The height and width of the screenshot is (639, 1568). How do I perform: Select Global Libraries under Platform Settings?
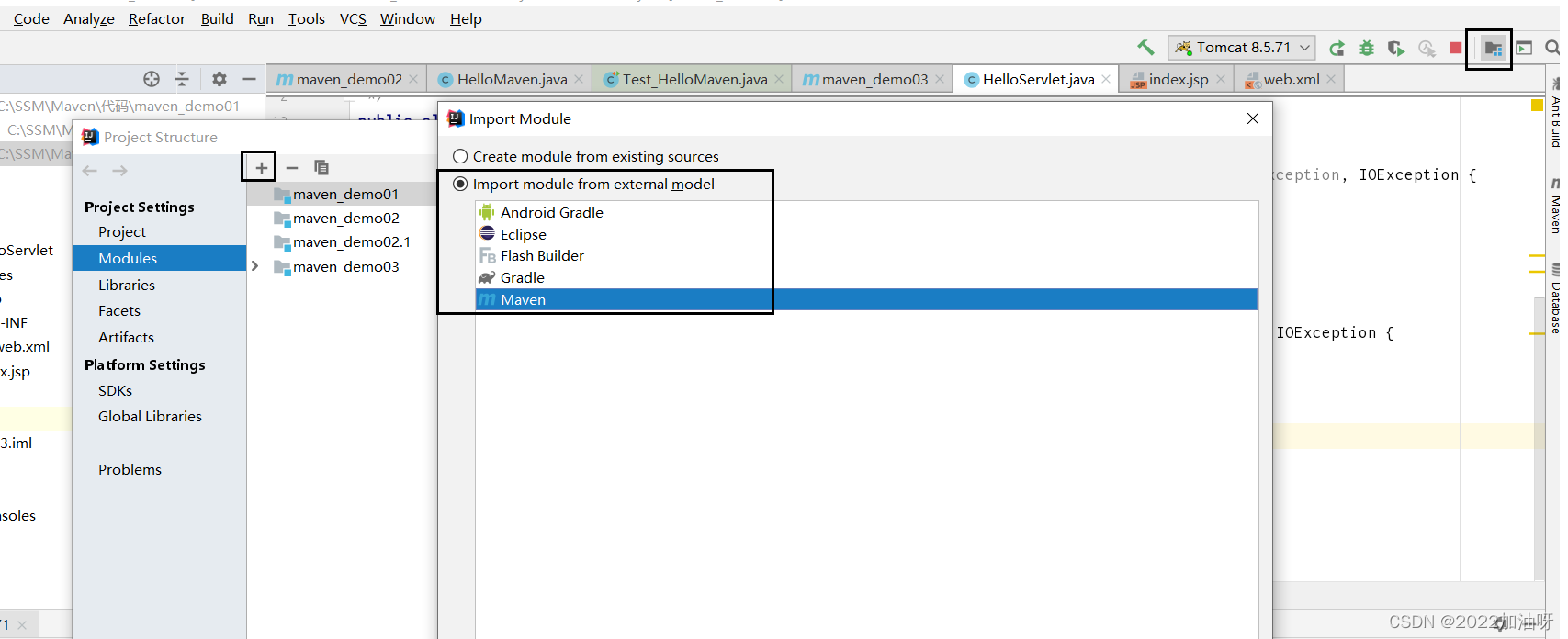click(150, 416)
